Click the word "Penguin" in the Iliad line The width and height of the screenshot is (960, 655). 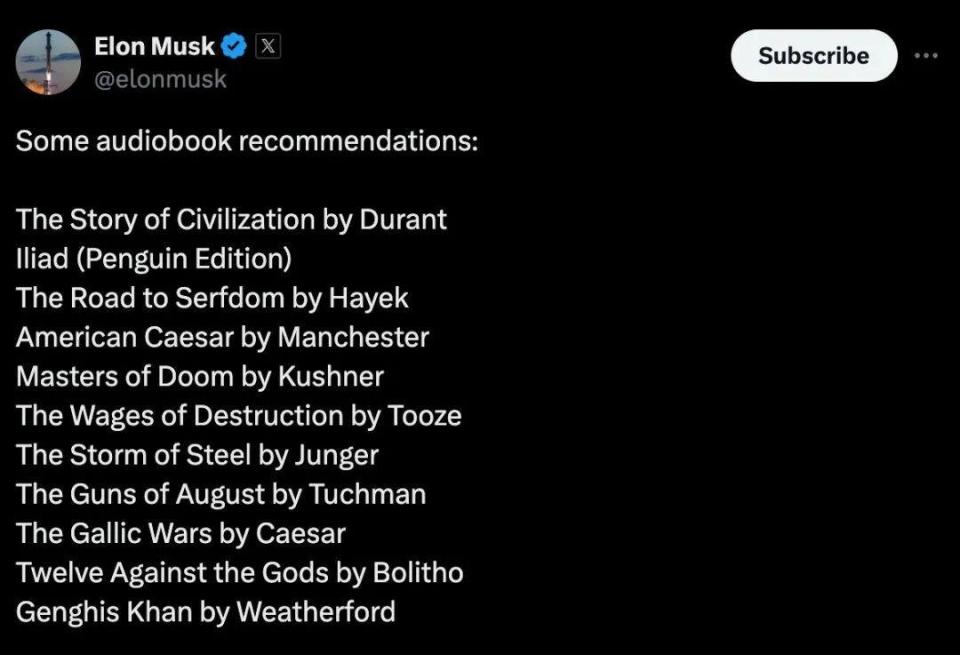[135, 260]
